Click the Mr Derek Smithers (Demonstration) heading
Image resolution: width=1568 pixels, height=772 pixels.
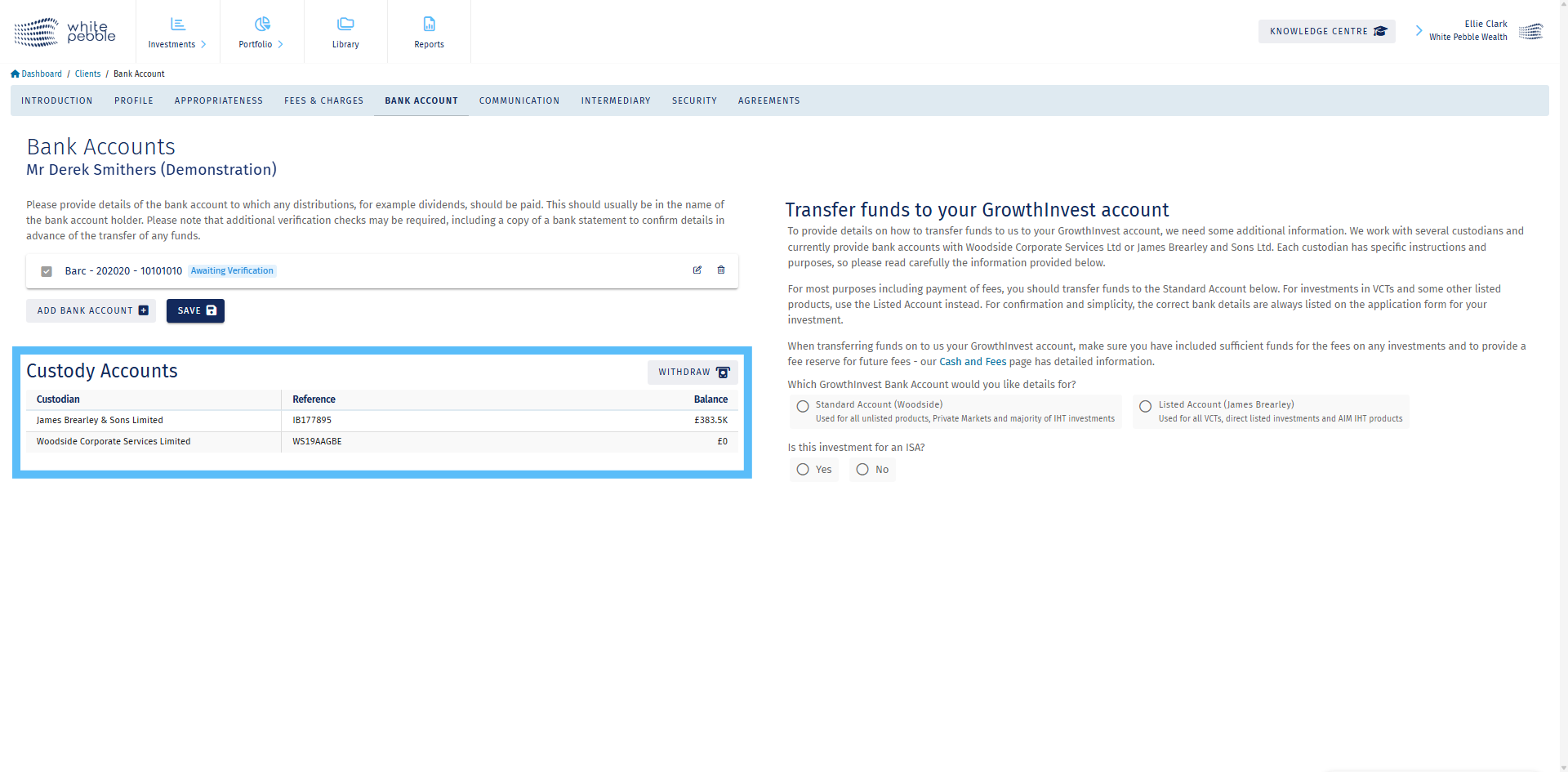(x=152, y=170)
